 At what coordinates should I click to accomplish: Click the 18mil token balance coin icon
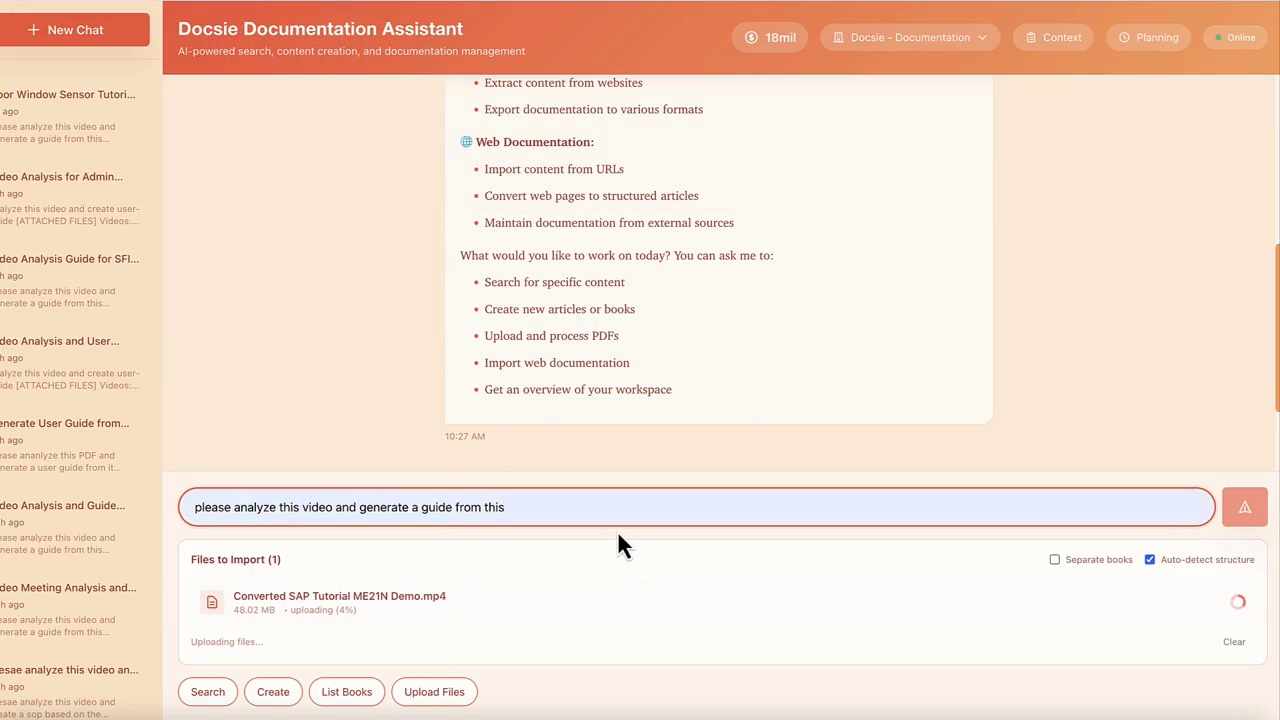tap(751, 37)
